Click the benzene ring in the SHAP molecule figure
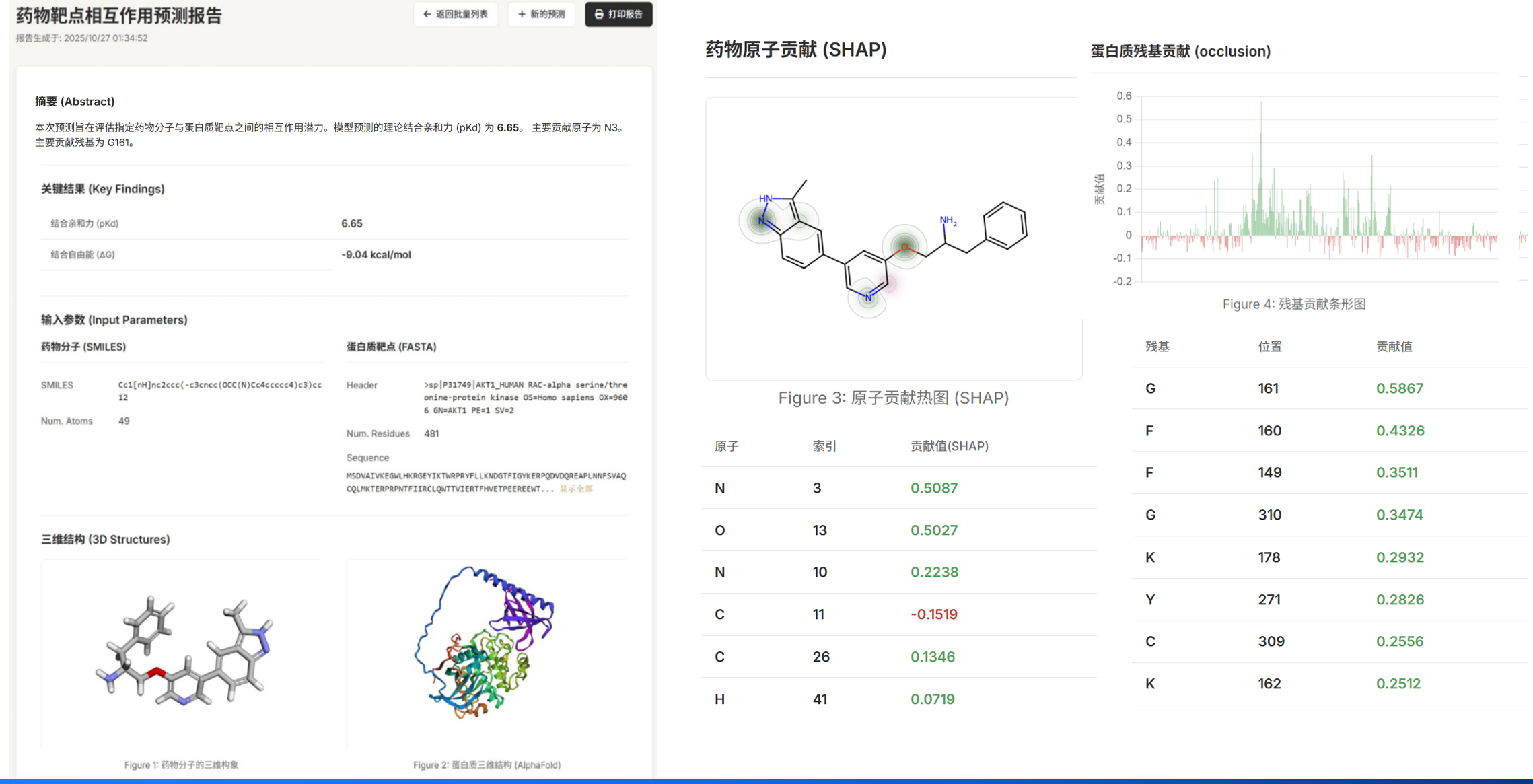Viewport: 1533px width, 784px height. [x=1005, y=226]
